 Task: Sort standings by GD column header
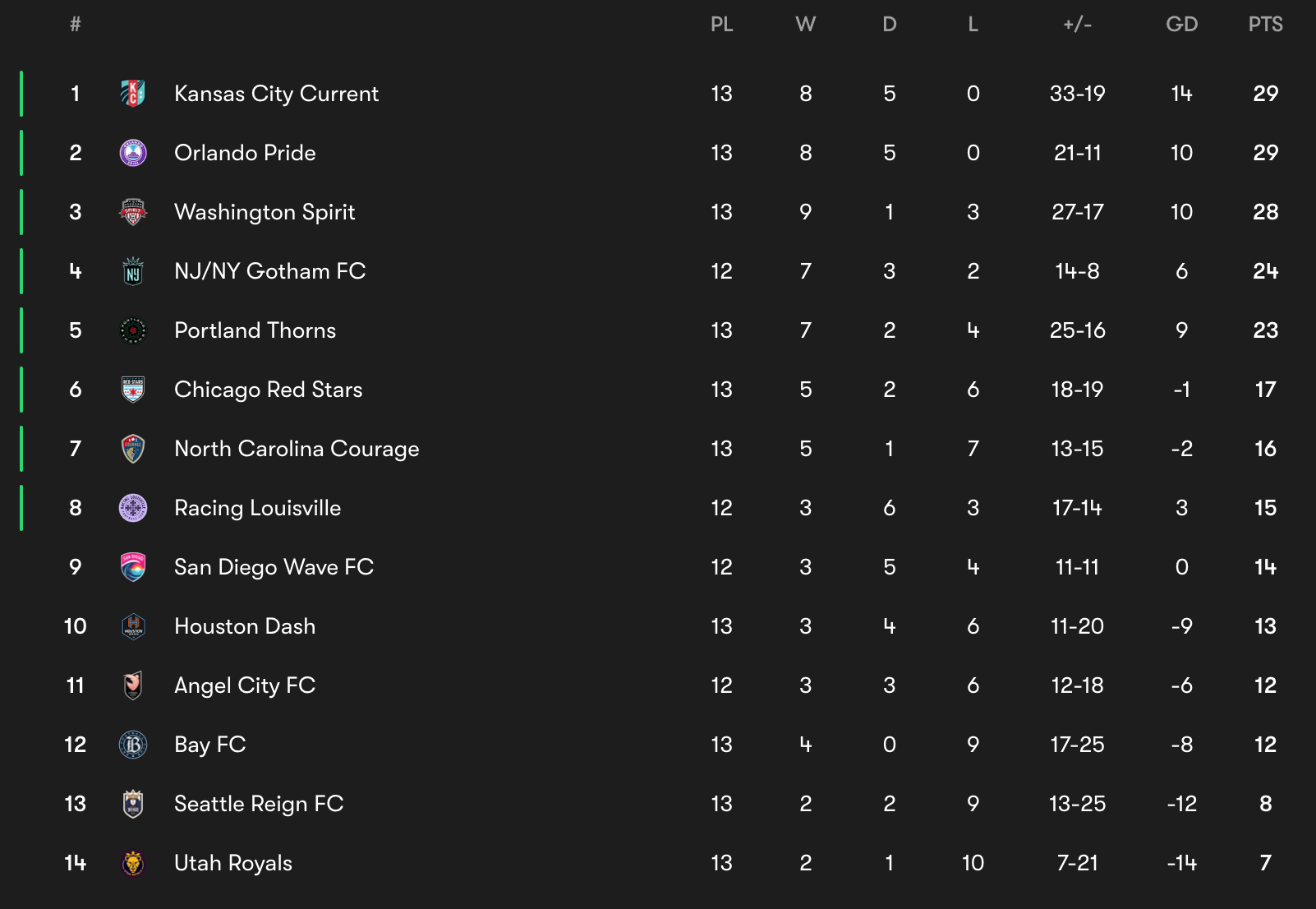coord(1182,25)
